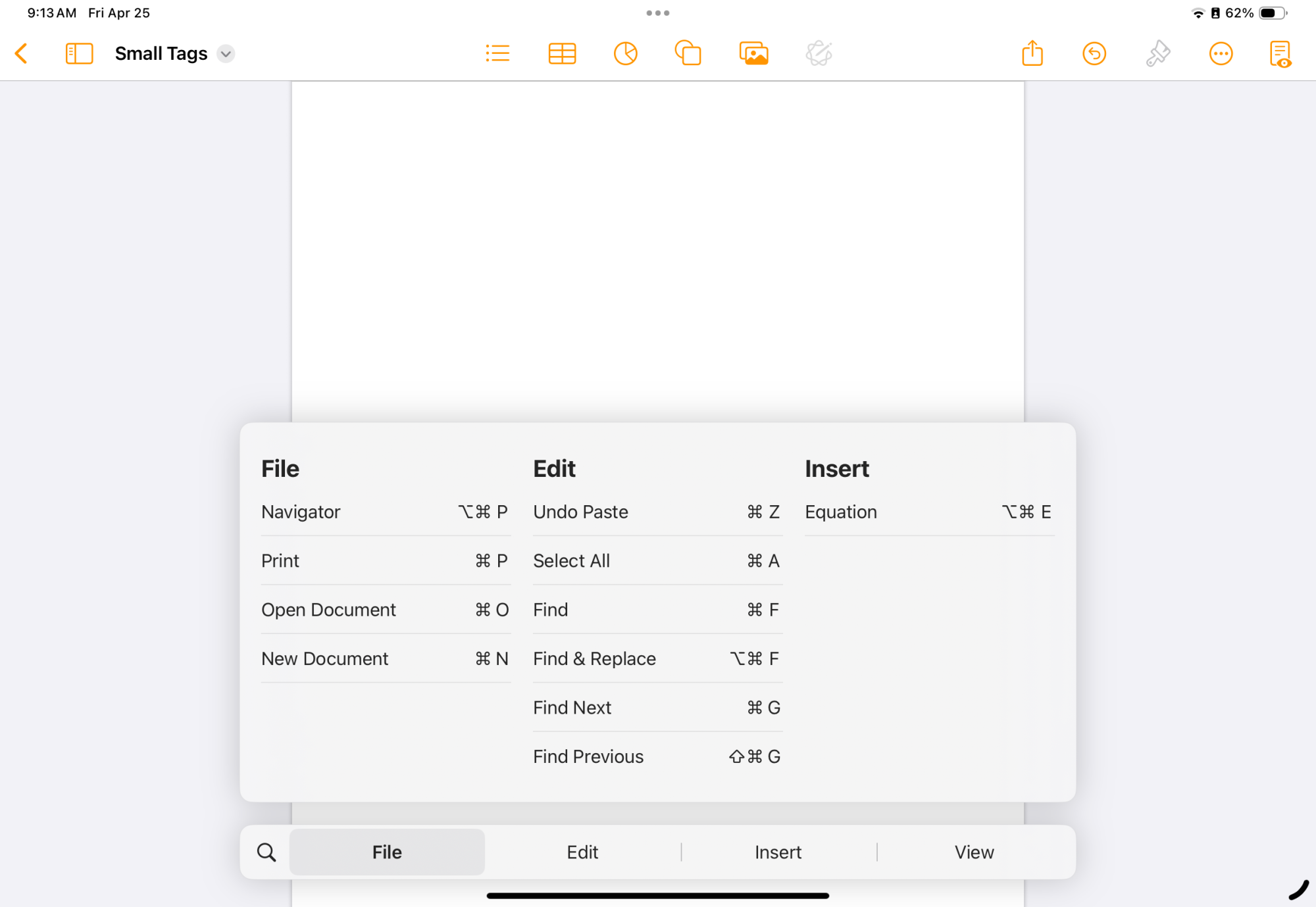Tap the undo arrow icon
The width and height of the screenshot is (1316, 907).
click(x=1094, y=53)
